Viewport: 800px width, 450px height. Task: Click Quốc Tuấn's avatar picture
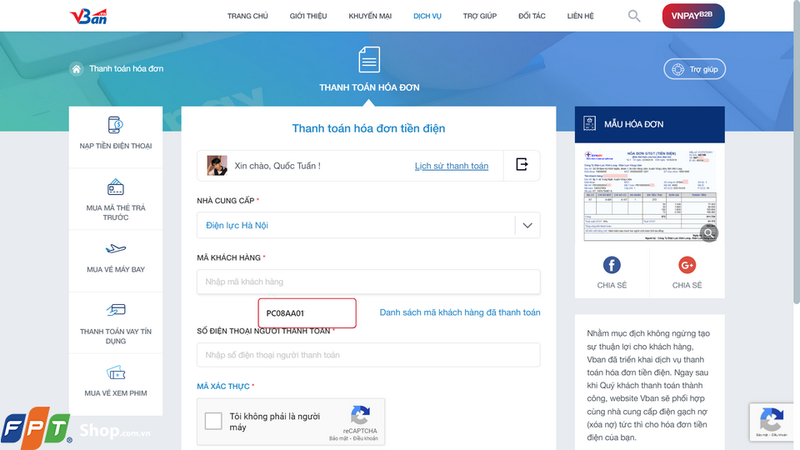(x=217, y=166)
